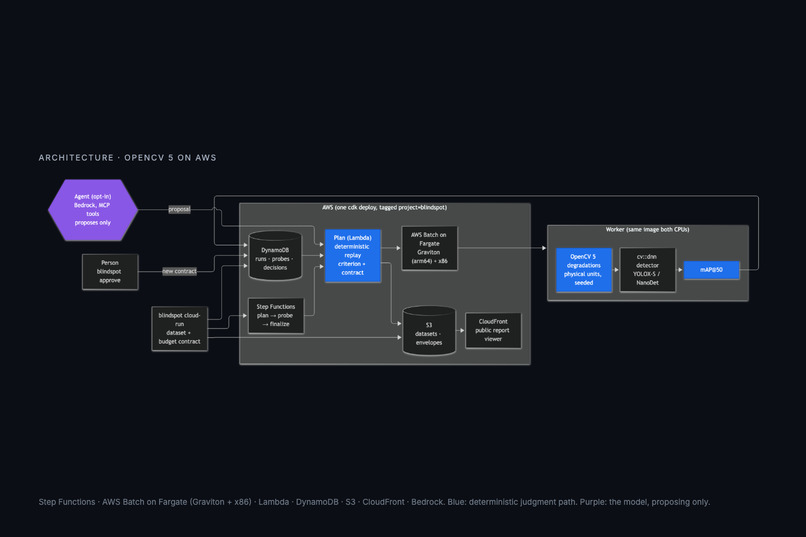The width and height of the screenshot is (806, 537).
Task: Select the DynamoDB cylinder node
Action: coord(275,256)
